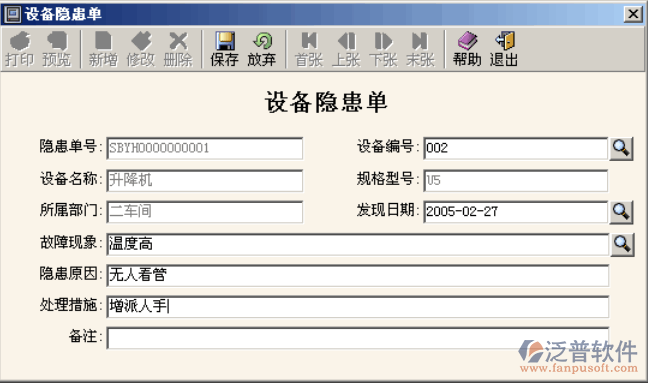Focus the 处理措施 text field
This screenshot has width=648, height=384.
[x=357, y=307]
